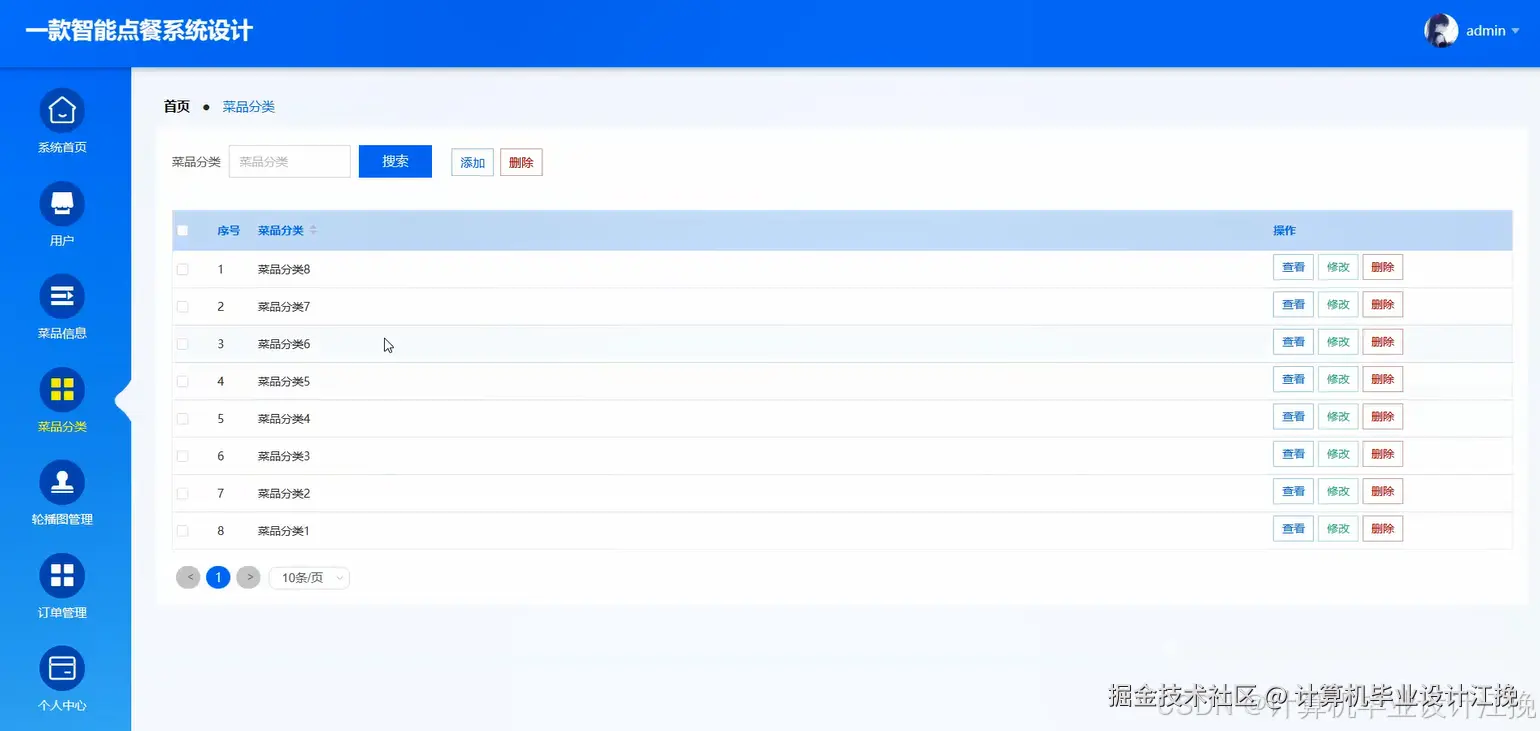The width and height of the screenshot is (1540, 731).
Task: Open the 轮播图管理 stamp icon
Action: [62, 483]
